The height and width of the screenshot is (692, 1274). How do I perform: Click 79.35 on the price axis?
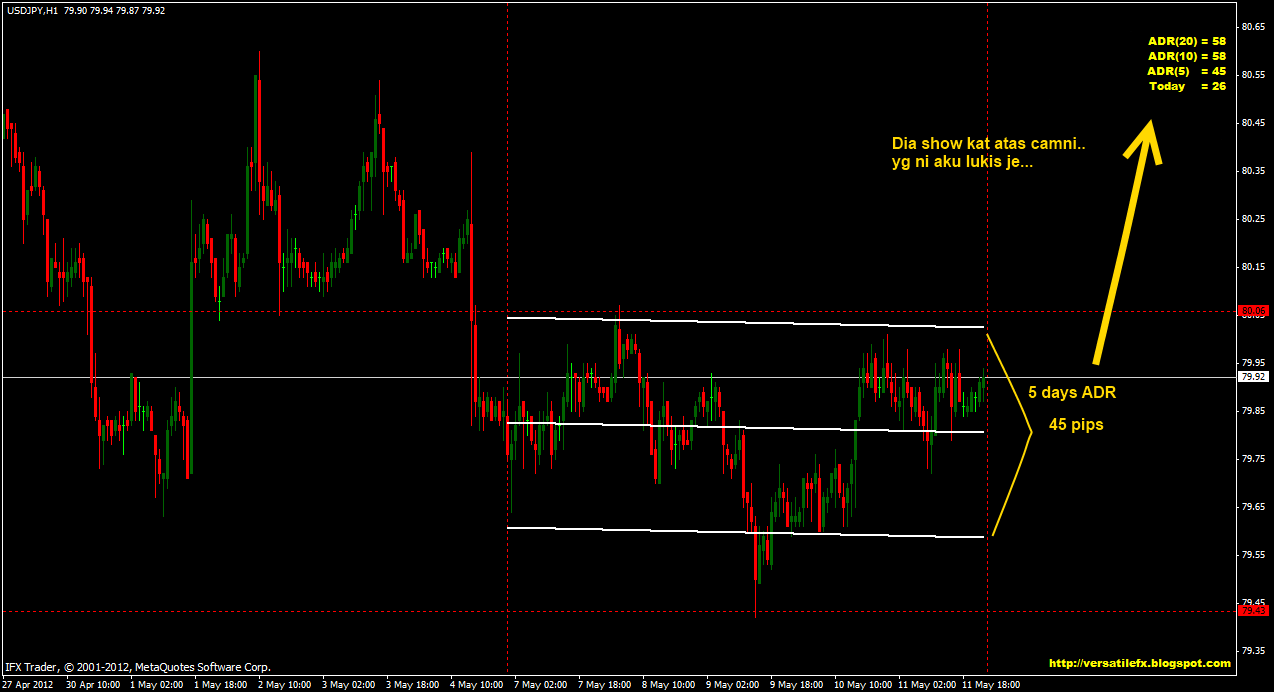point(1254,651)
